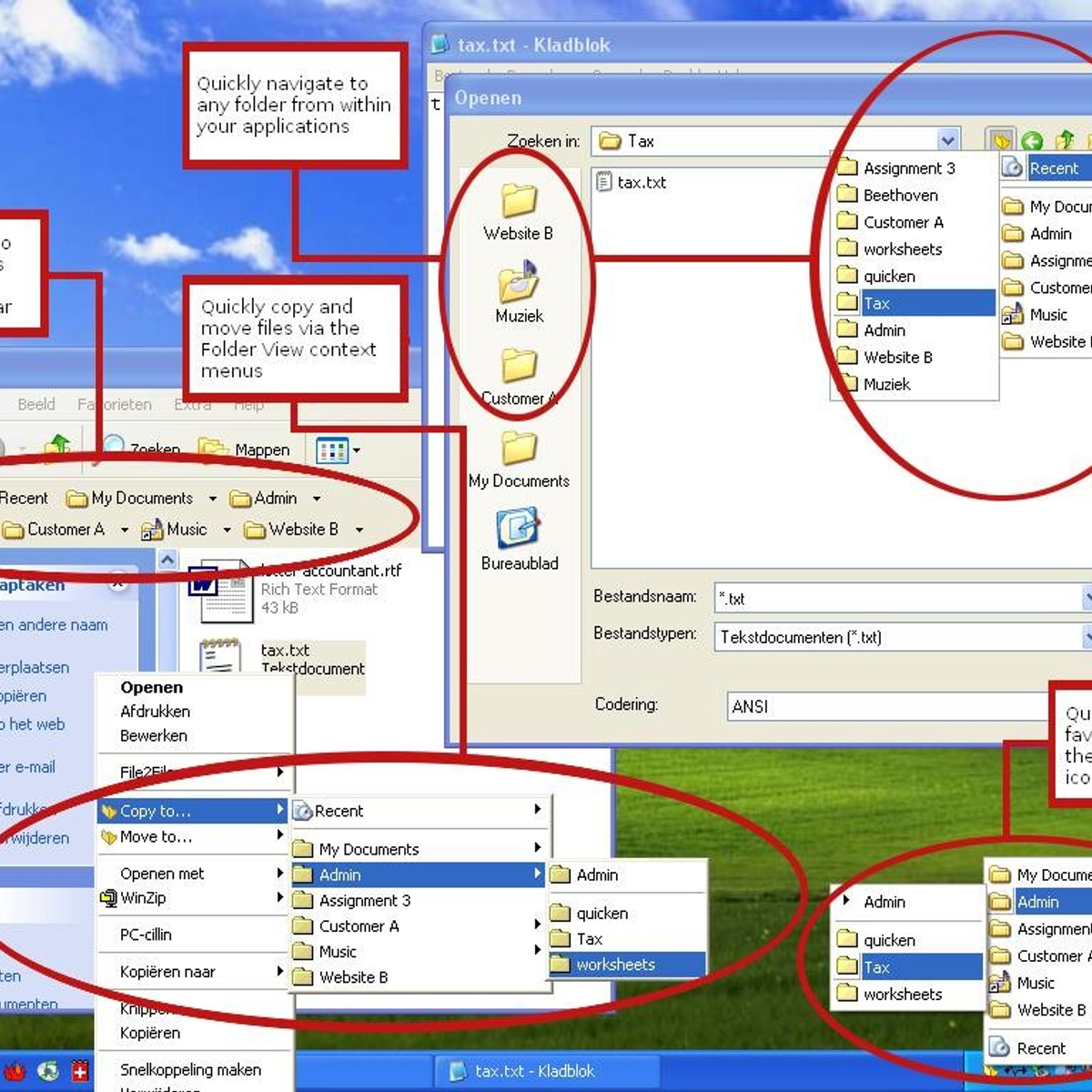Expand the arrow next to Admin in Explorer toolbar
This screenshot has width=1092, height=1092.
coord(316,499)
